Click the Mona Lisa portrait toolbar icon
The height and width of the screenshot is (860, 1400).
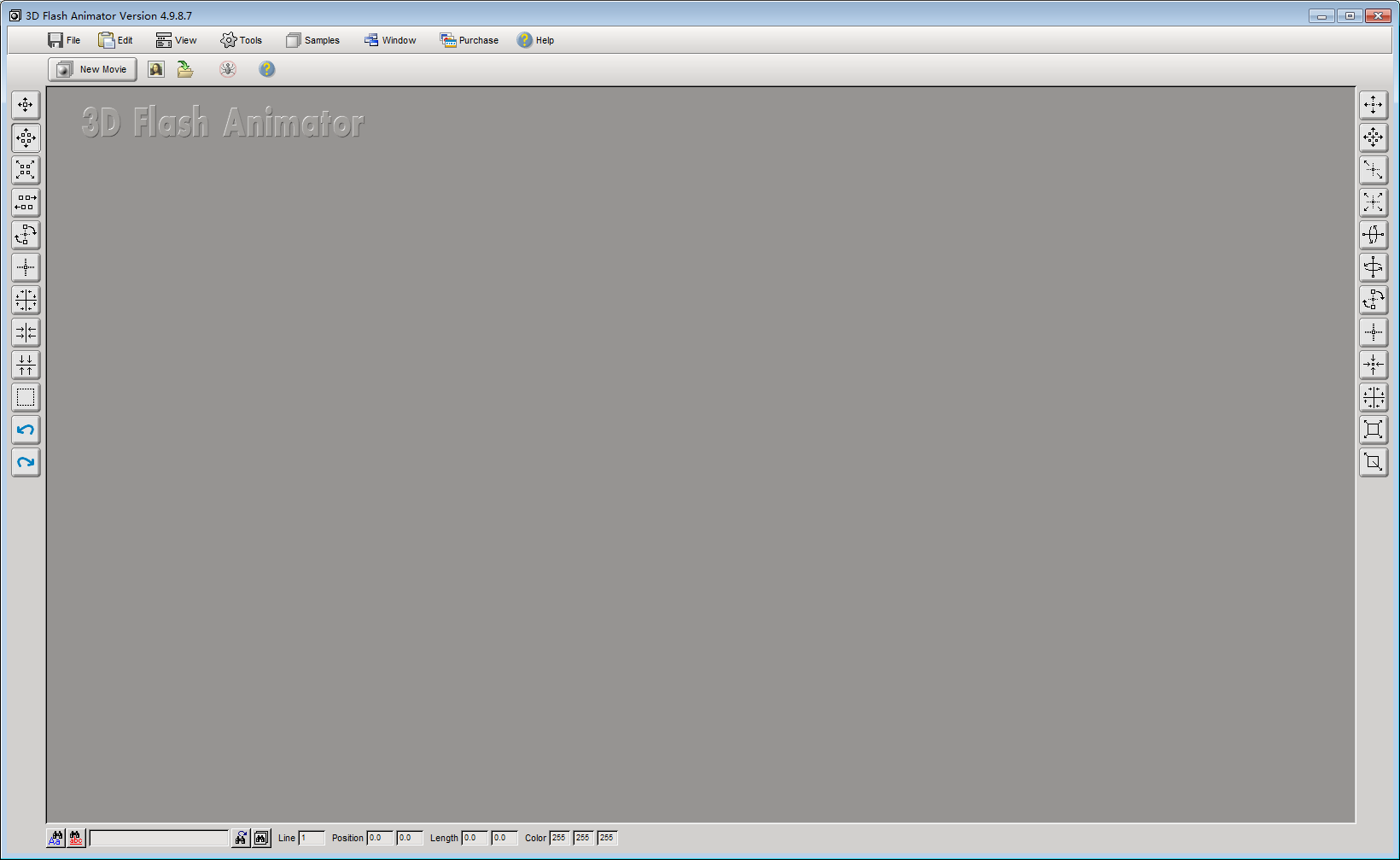(x=156, y=69)
